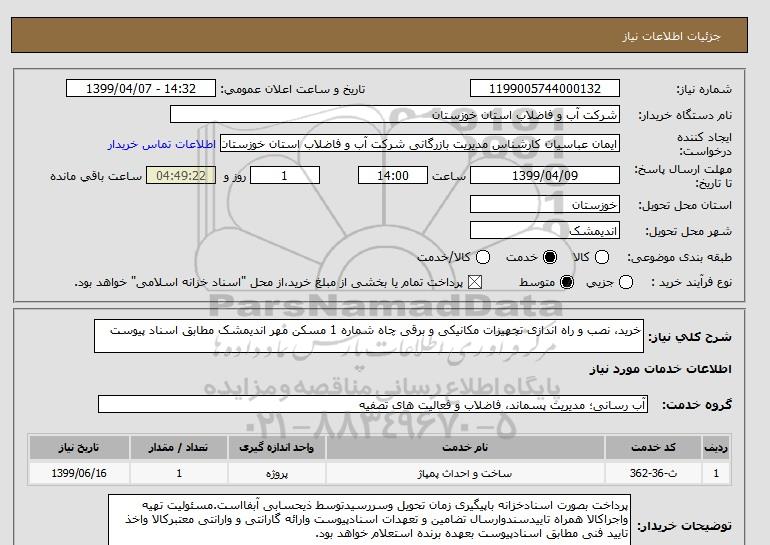Click the طبقه بندی موضوعی label
Image resolution: width=770 pixels, height=545 pixels.
(679, 257)
